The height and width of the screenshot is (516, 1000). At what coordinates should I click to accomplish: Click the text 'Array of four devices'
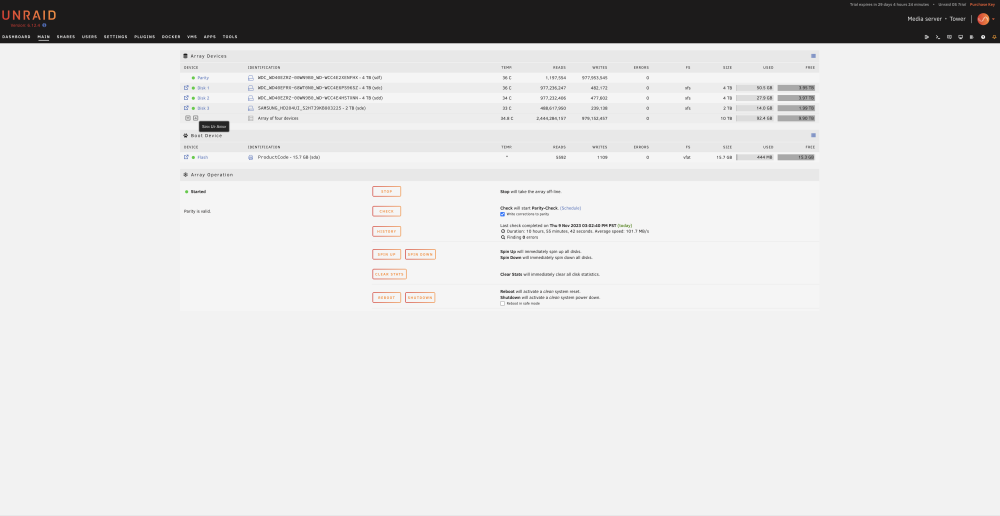(x=277, y=118)
